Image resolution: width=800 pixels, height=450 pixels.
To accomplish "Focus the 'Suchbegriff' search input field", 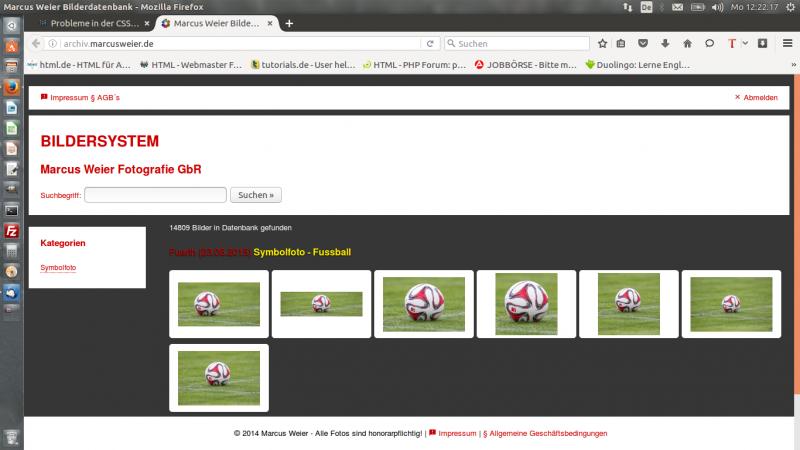I will (x=155, y=195).
